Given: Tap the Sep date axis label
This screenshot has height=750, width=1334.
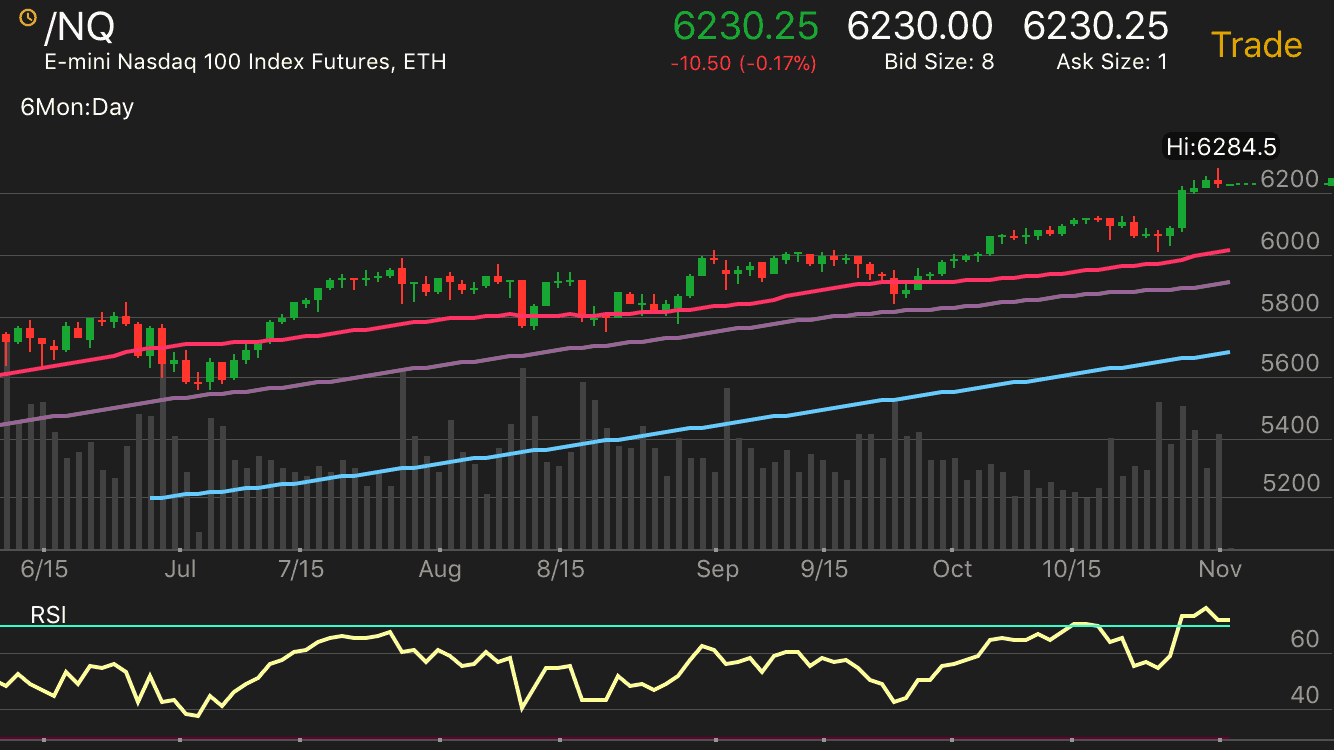Looking at the screenshot, I should click(x=717, y=569).
